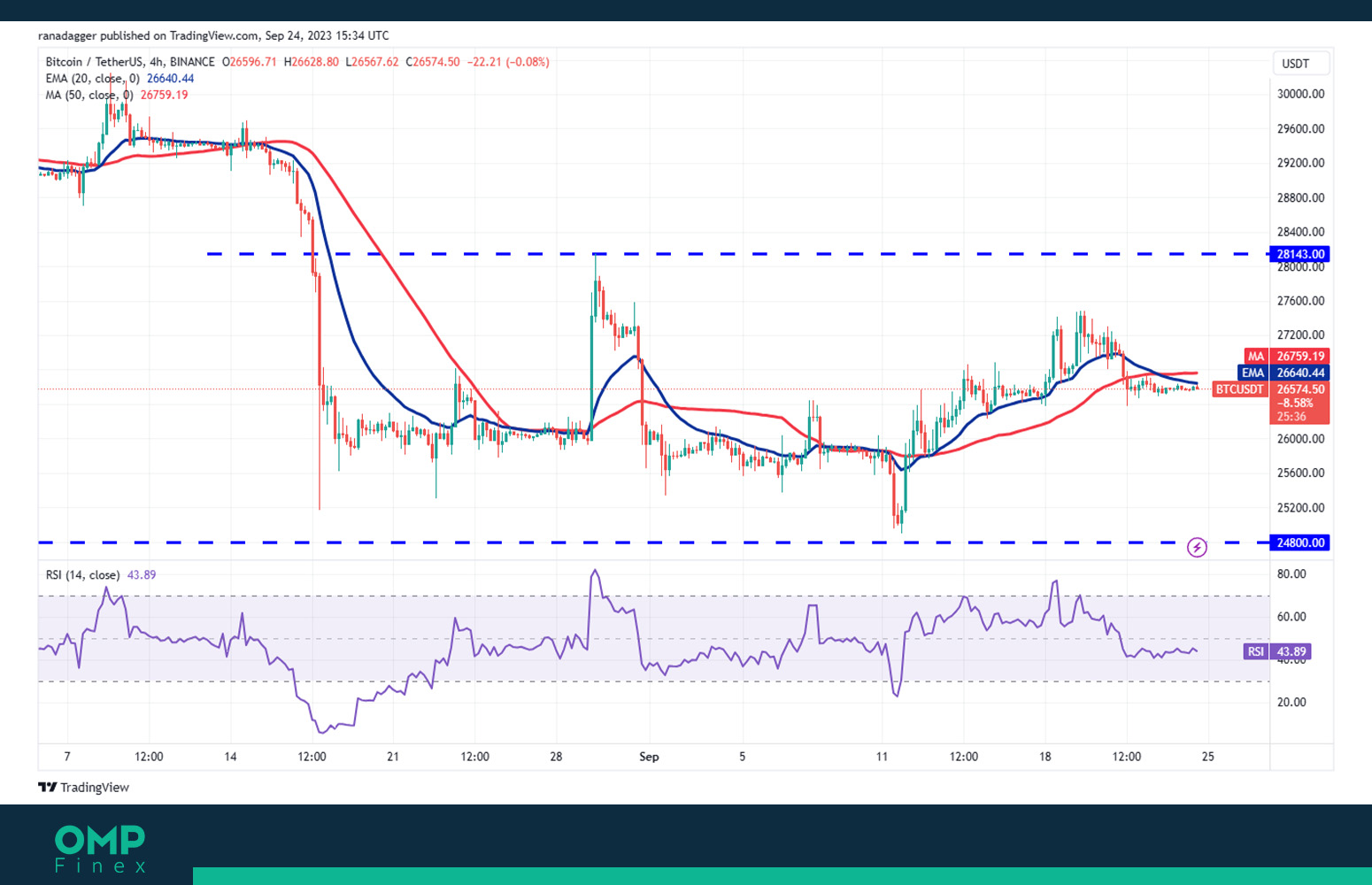Click the 27600.00 price axis label
The image size is (1372, 885).
1300,301
